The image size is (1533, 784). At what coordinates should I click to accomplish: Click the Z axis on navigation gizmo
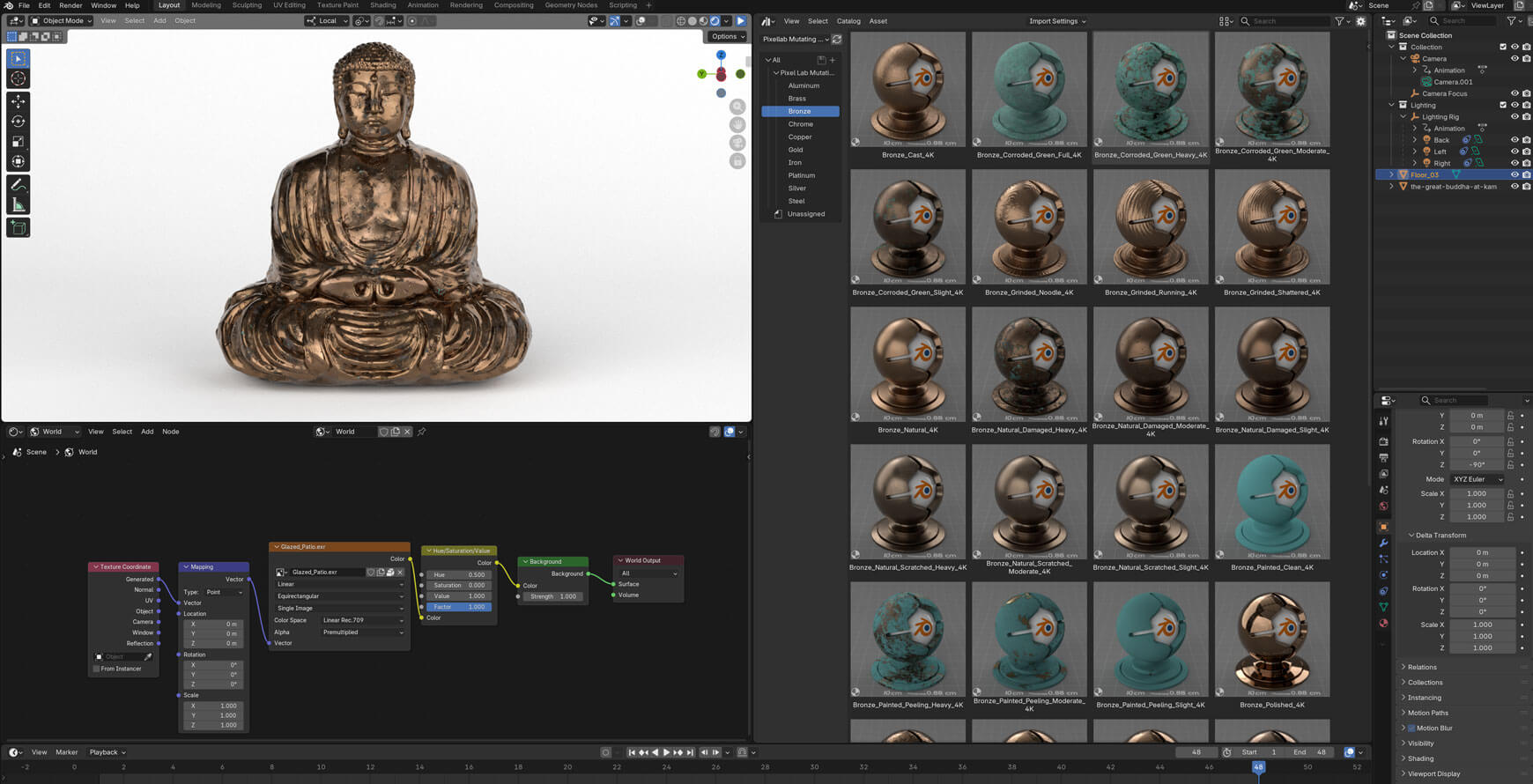click(x=721, y=55)
